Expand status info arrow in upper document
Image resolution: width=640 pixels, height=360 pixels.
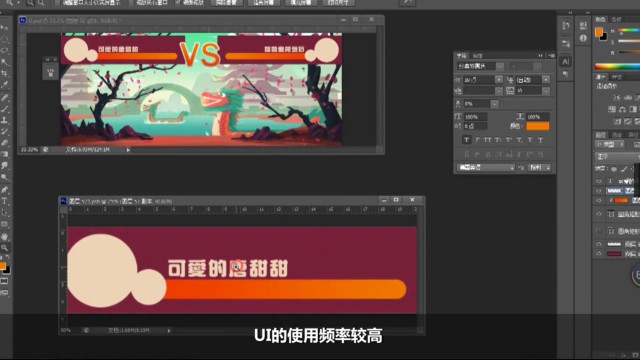tap(128, 150)
